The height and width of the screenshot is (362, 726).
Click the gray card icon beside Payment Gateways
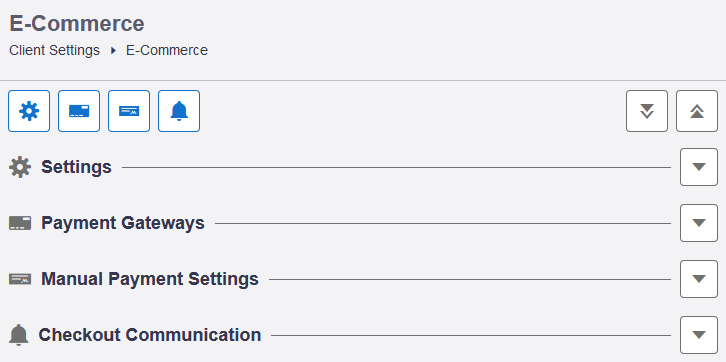pyautogui.click(x=20, y=223)
